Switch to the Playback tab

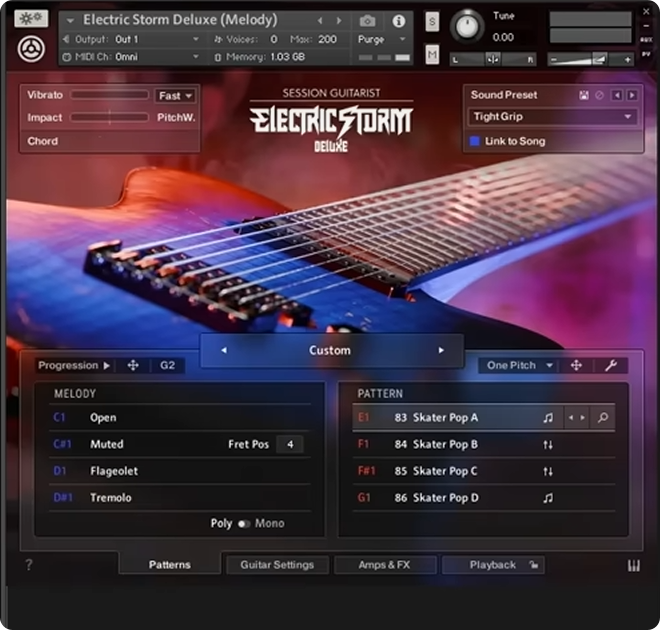[493, 565]
